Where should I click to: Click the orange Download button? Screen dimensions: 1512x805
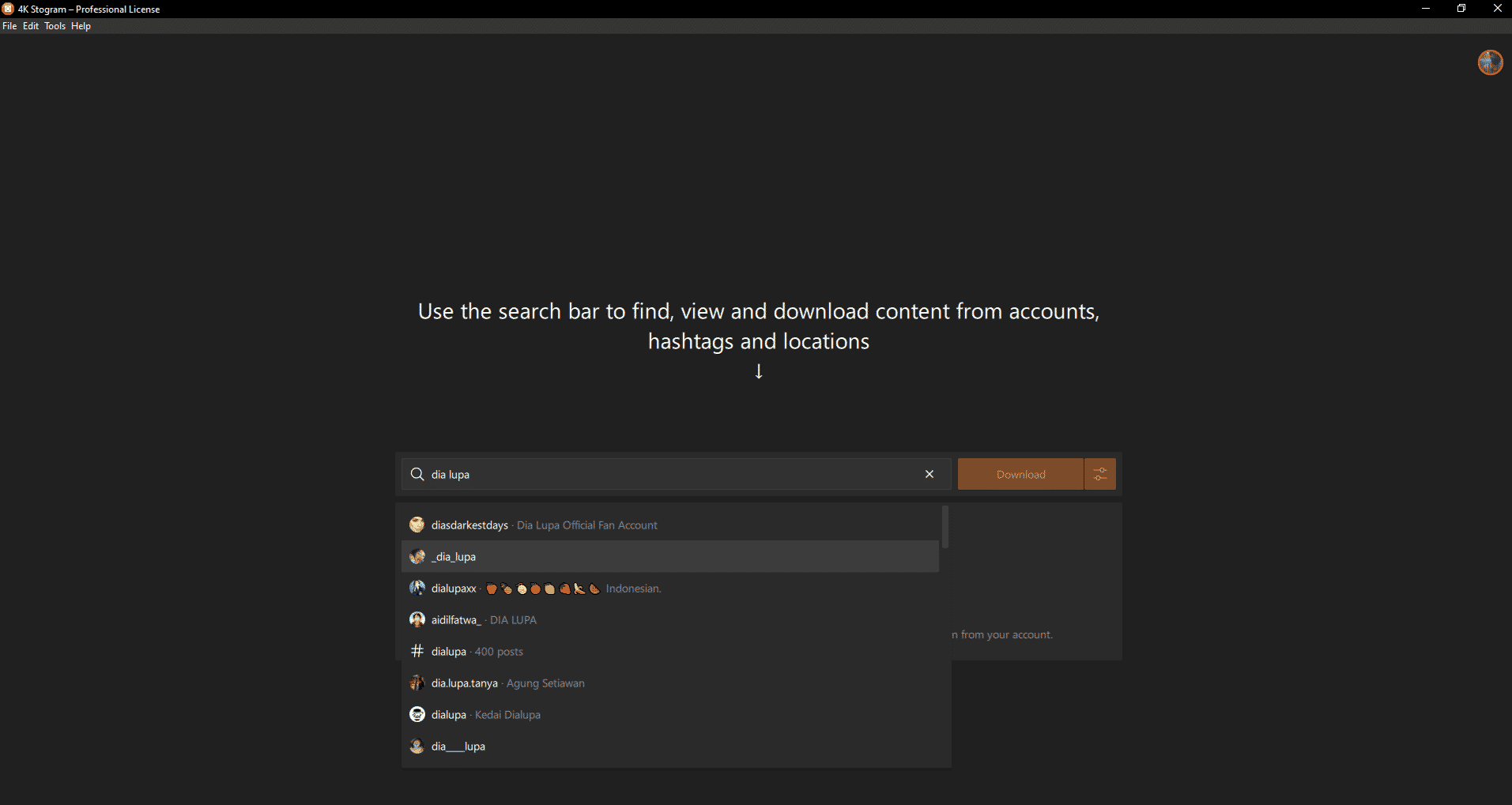1020,474
